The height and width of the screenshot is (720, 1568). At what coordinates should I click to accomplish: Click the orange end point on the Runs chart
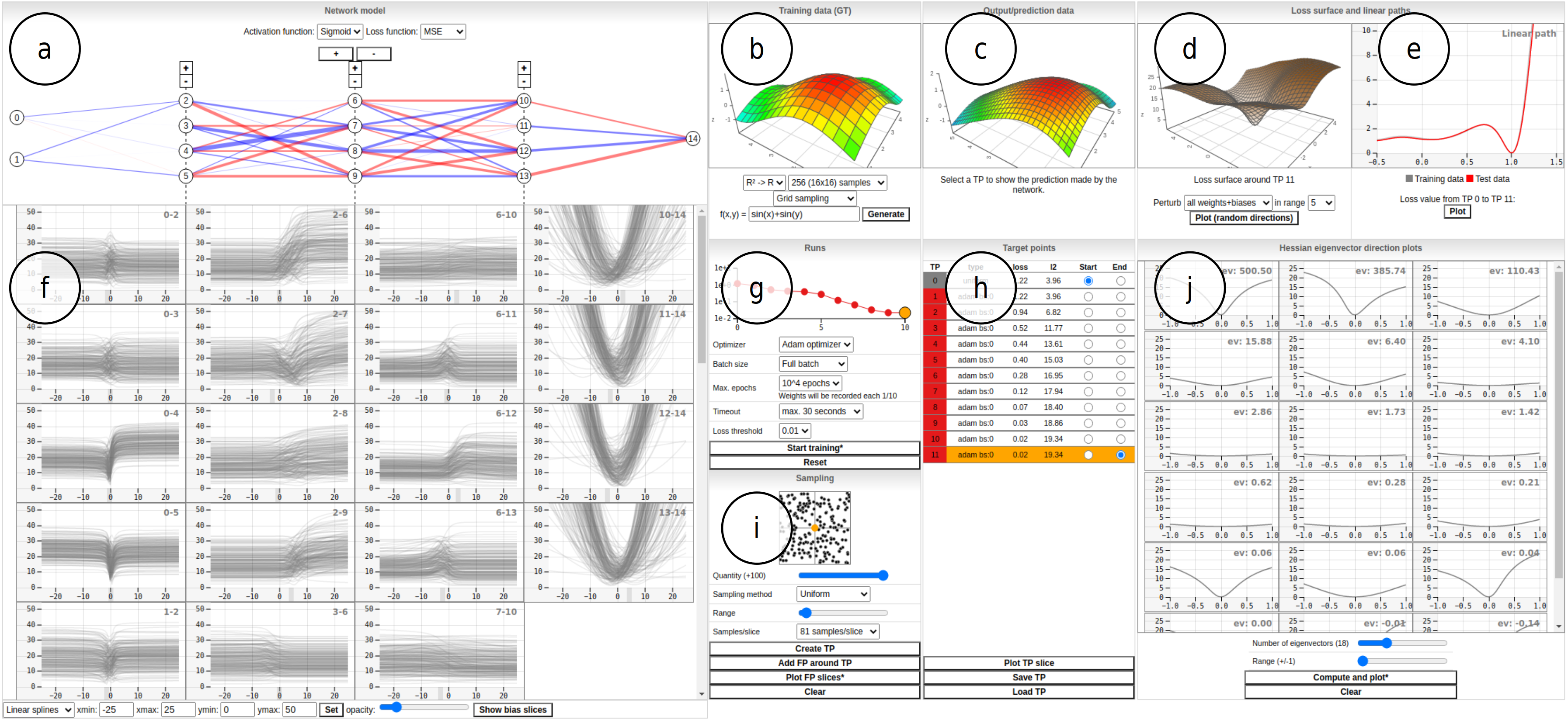pos(904,313)
